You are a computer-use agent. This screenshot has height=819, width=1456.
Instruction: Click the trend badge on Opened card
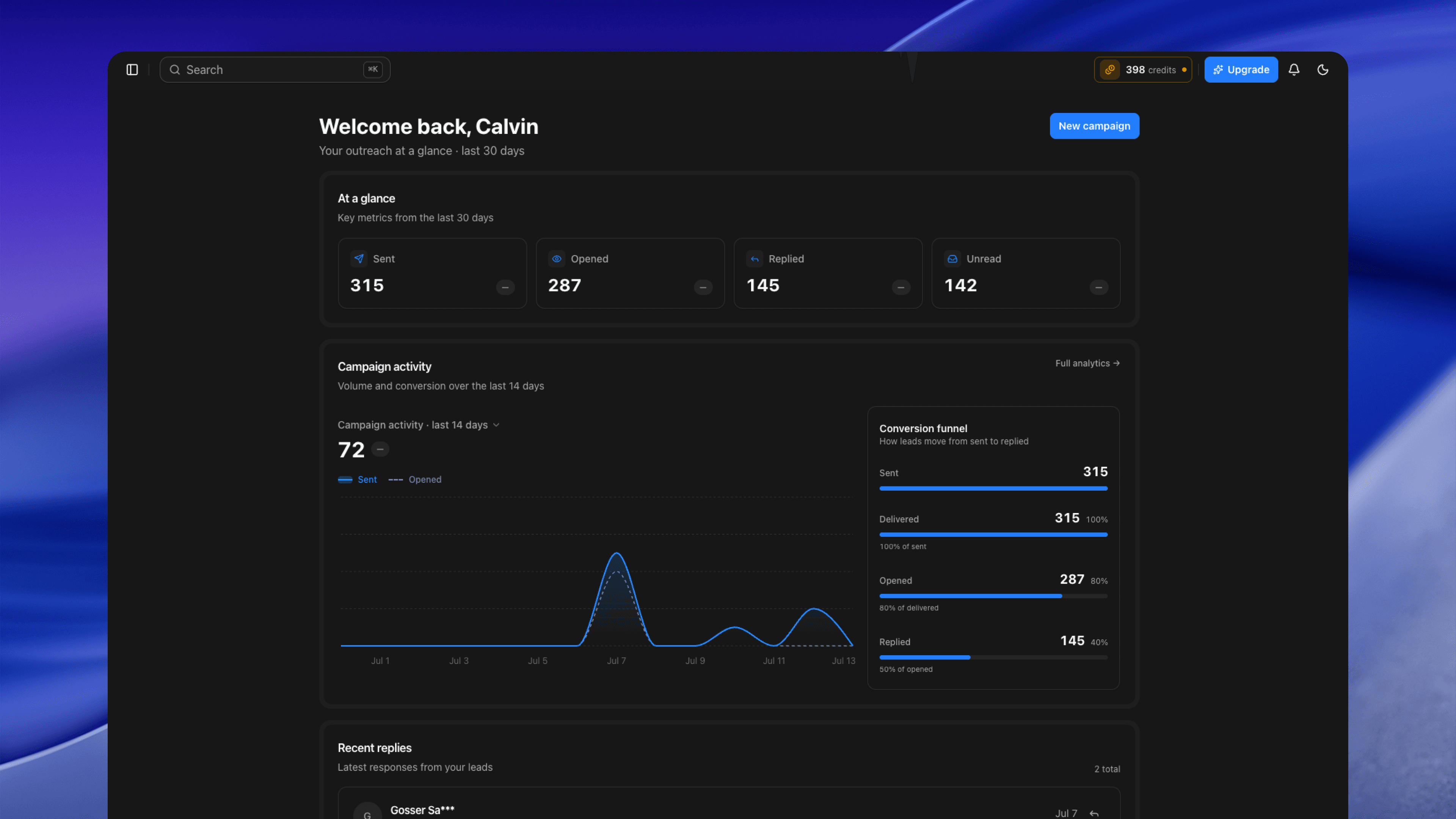click(703, 288)
